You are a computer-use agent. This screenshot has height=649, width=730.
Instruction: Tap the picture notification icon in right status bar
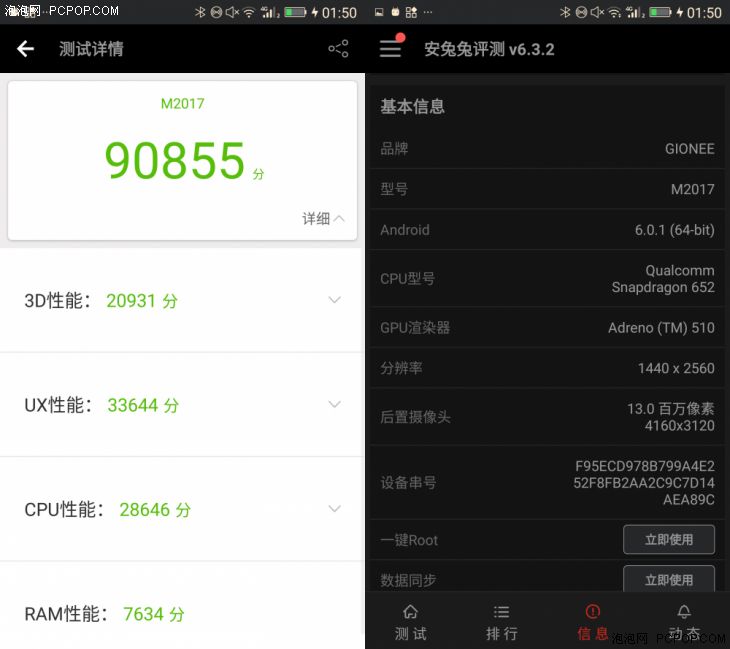coord(379,13)
